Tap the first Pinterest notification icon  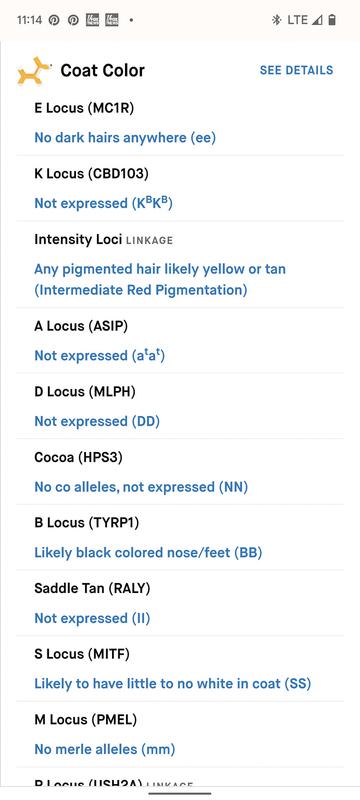54,20
